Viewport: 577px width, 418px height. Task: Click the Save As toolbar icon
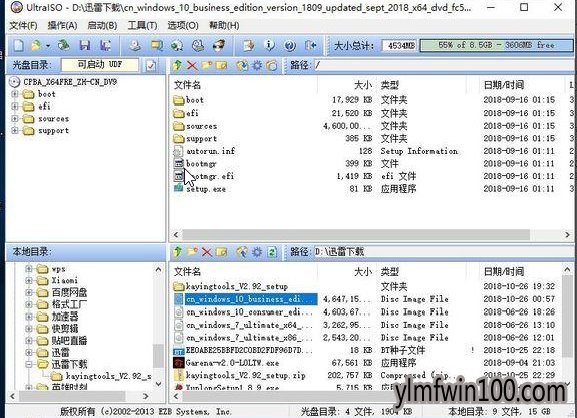point(106,46)
